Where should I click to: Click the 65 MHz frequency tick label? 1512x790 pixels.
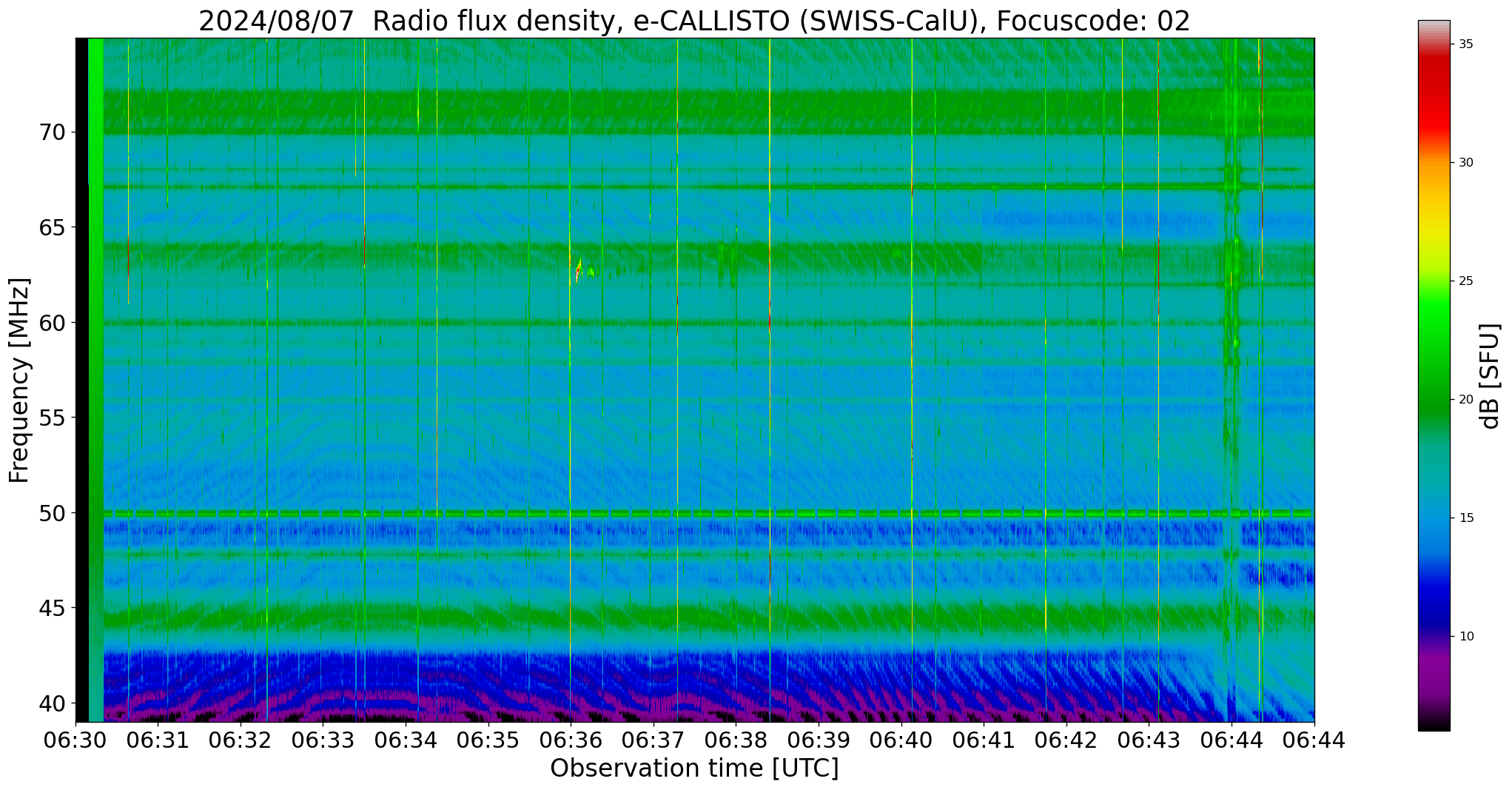[52, 227]
